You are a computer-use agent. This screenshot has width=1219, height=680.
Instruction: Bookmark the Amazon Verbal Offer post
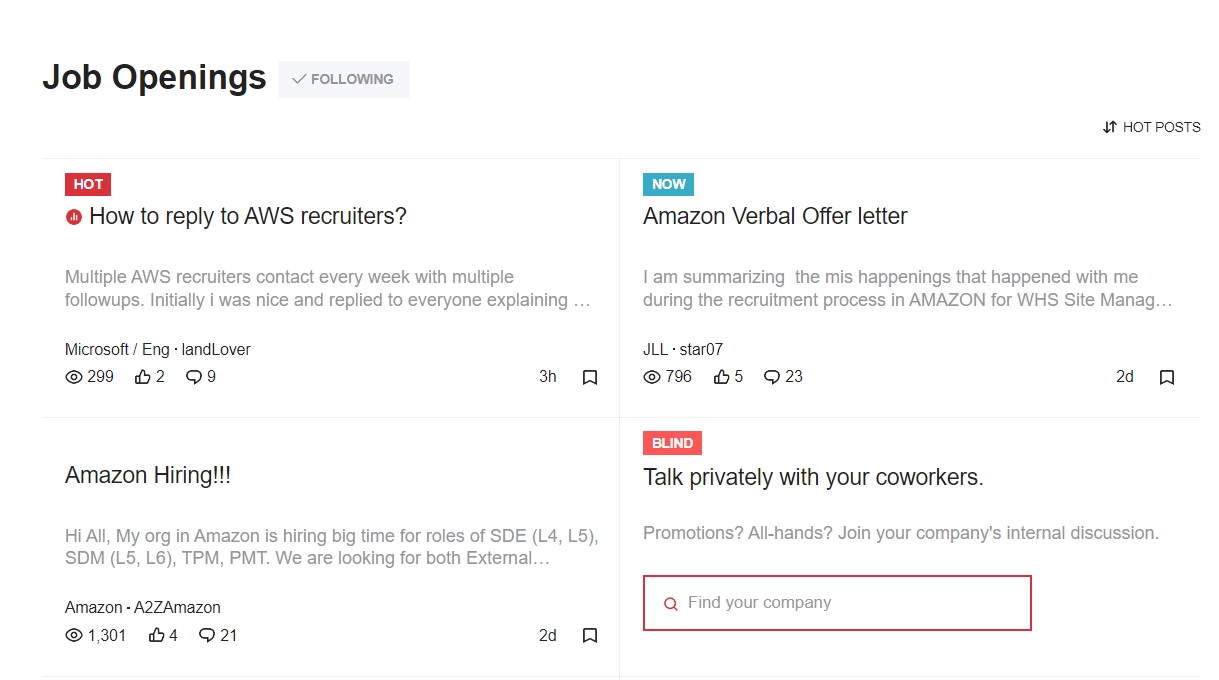click(1166, 377)
